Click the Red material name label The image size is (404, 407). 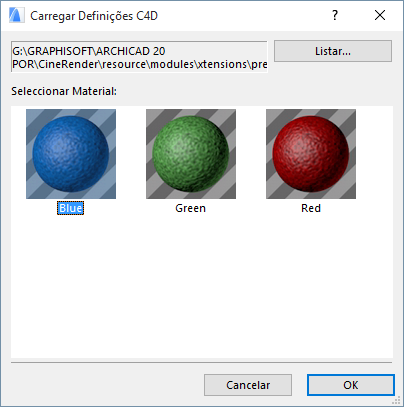pos(311,208)
